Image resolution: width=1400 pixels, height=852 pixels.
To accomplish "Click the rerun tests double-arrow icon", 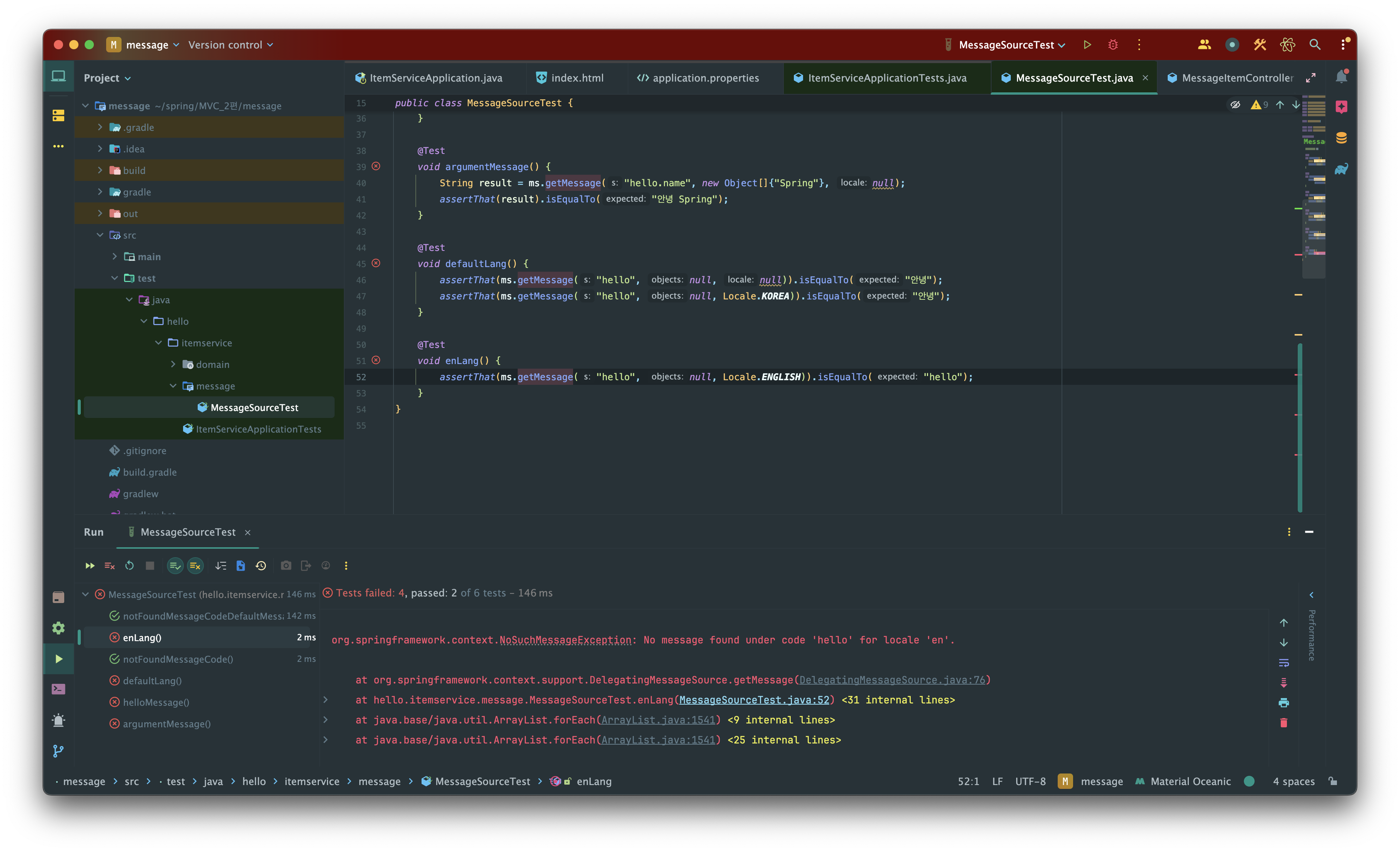I will (90, 566).
